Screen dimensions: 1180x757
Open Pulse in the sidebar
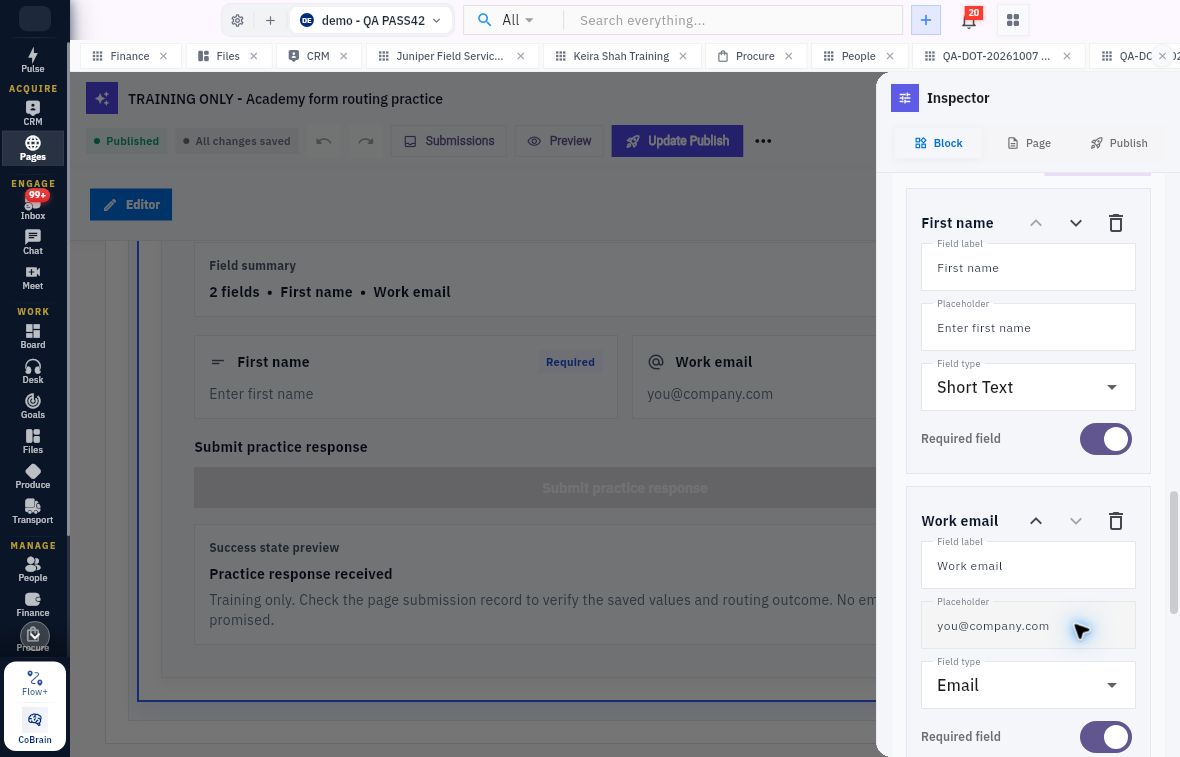32,60
